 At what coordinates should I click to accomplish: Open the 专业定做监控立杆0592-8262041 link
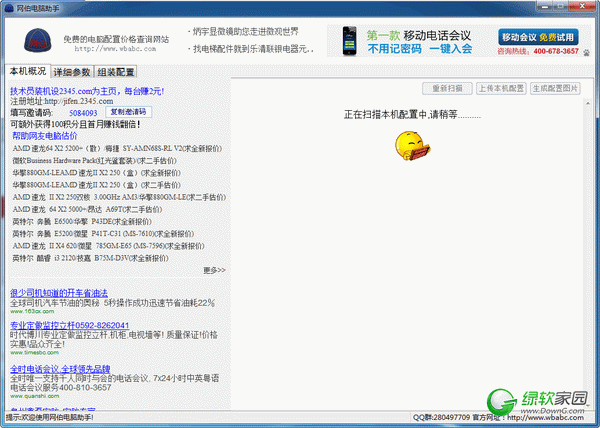(70, 325)
